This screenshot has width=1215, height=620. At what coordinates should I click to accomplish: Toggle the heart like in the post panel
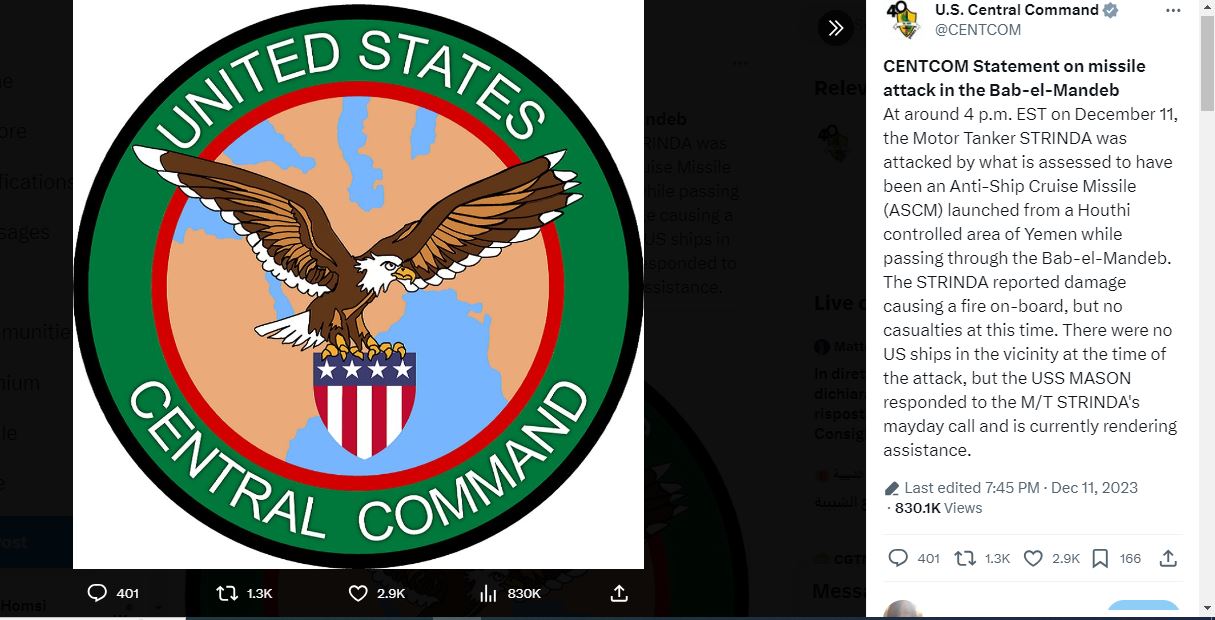(x=1033, y=558)
